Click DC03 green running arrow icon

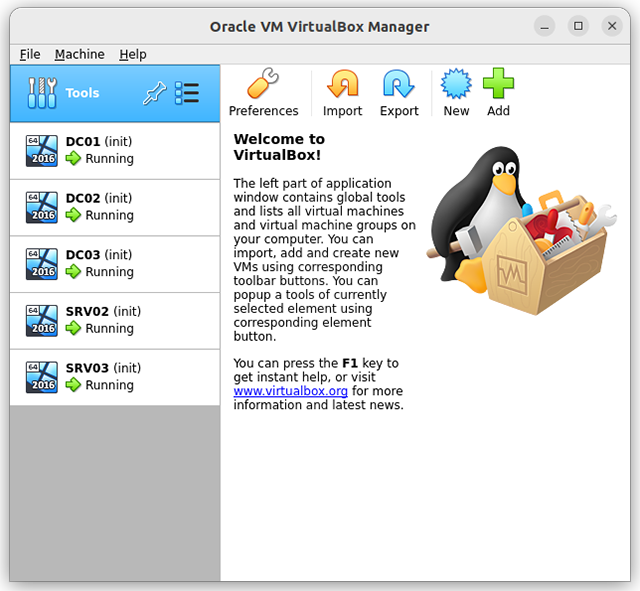pos(73,271)
